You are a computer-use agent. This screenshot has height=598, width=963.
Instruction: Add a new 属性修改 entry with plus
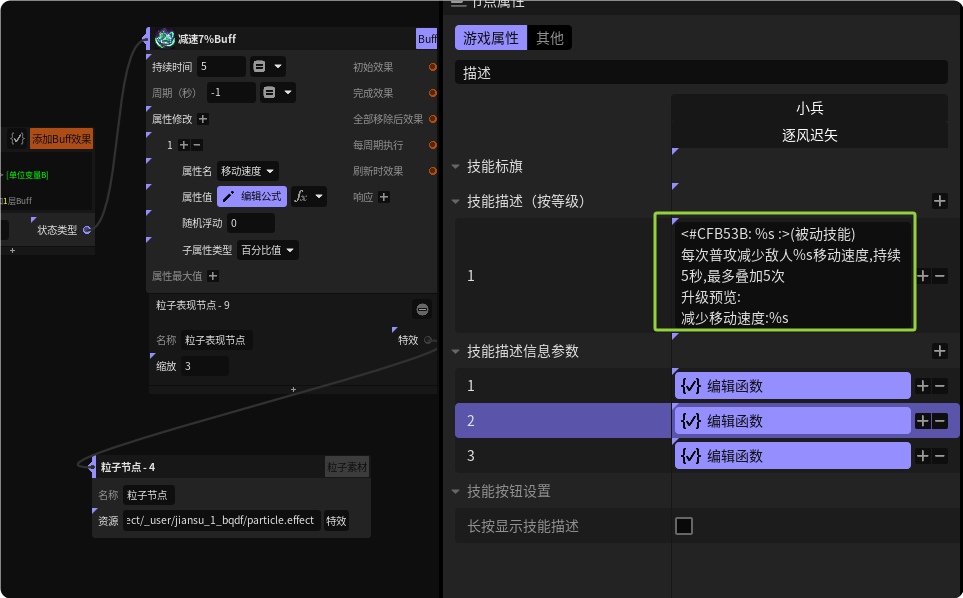(x=204, y=119)
